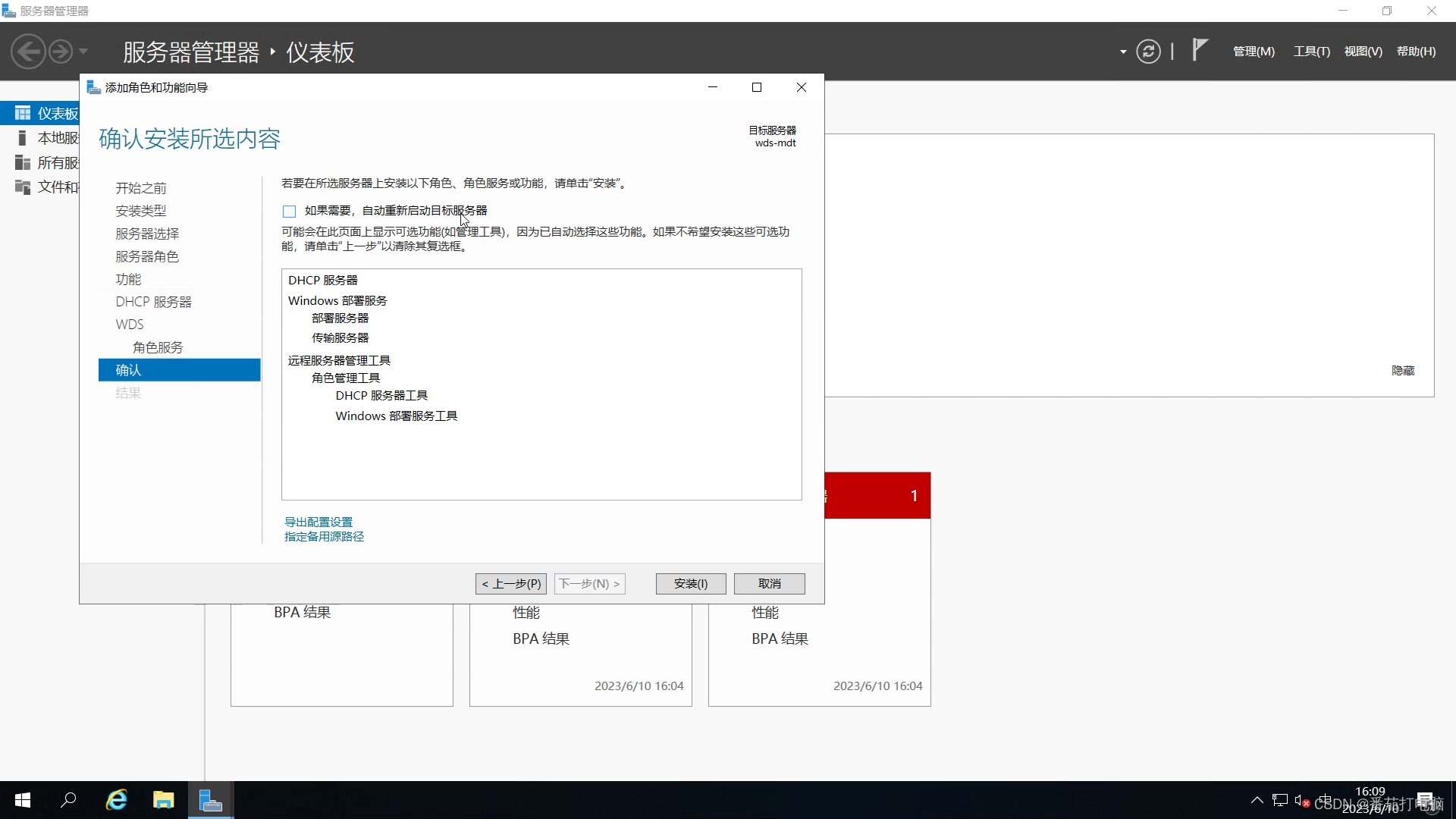Click DHCP 服务器工具 in the confirmation list
This screenshot has height=819, width=1456.
(x=381, y=396)
